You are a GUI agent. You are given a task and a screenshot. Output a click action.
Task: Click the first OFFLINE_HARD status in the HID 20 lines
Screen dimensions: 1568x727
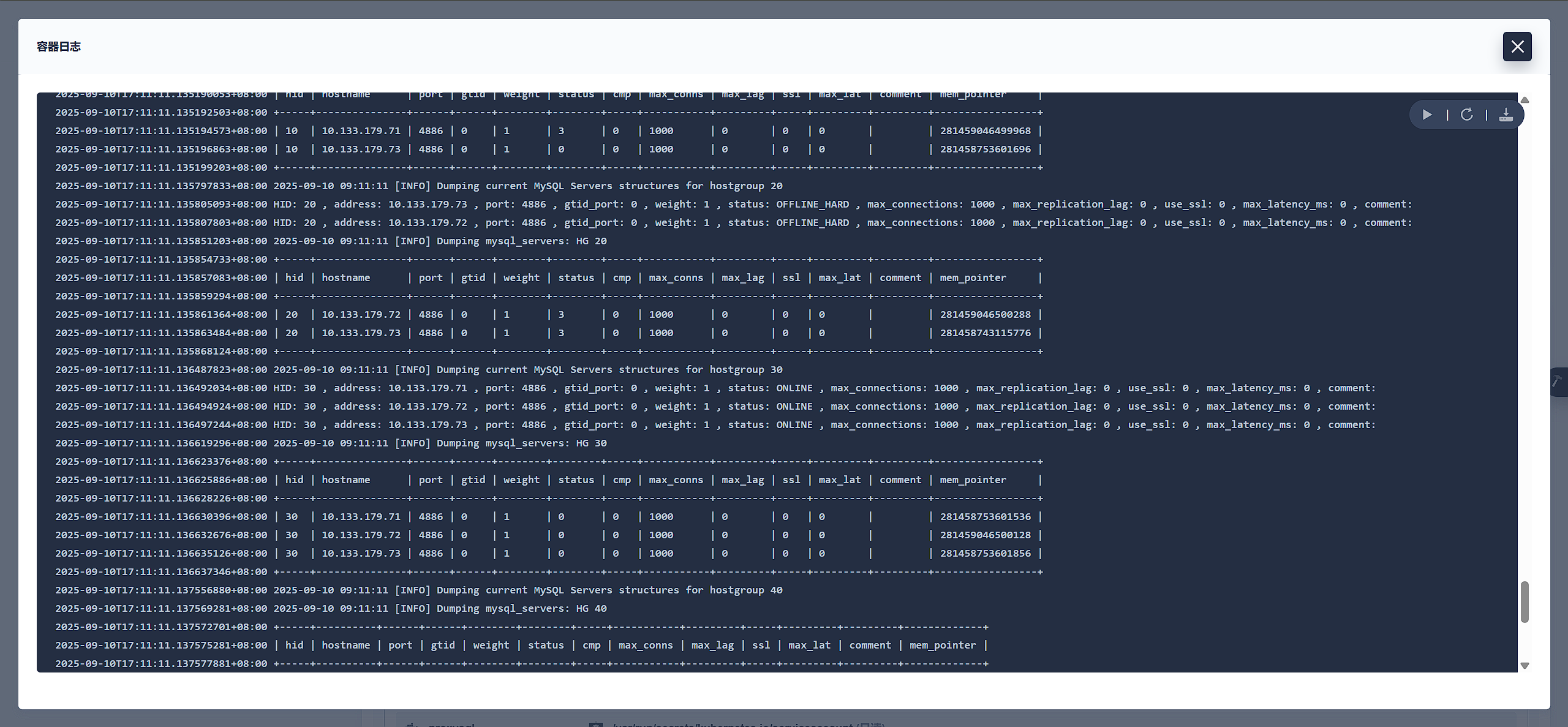[812, 204]
